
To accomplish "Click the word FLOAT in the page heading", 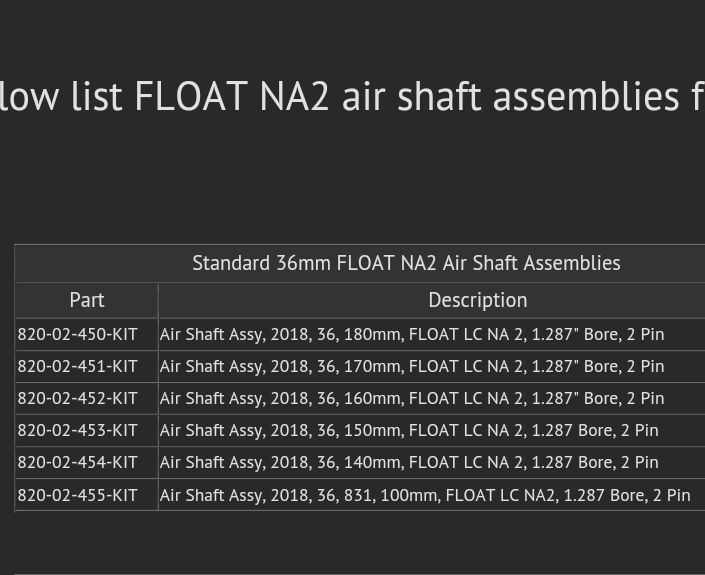I will click(191, 97).
